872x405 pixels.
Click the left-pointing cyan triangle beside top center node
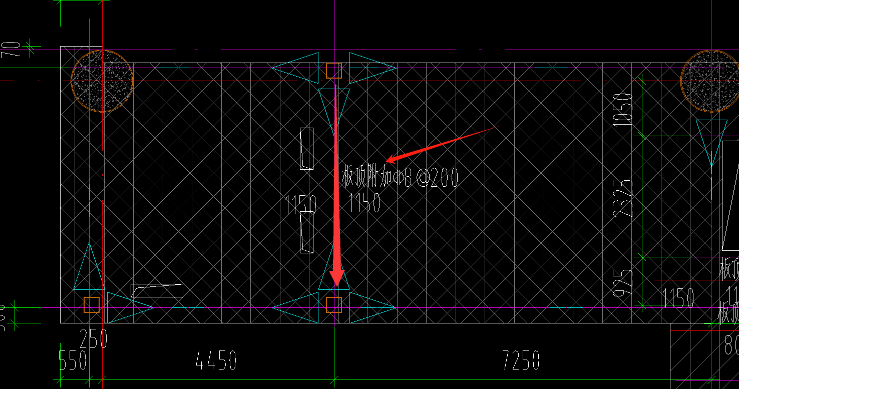(x=296, y=68)
